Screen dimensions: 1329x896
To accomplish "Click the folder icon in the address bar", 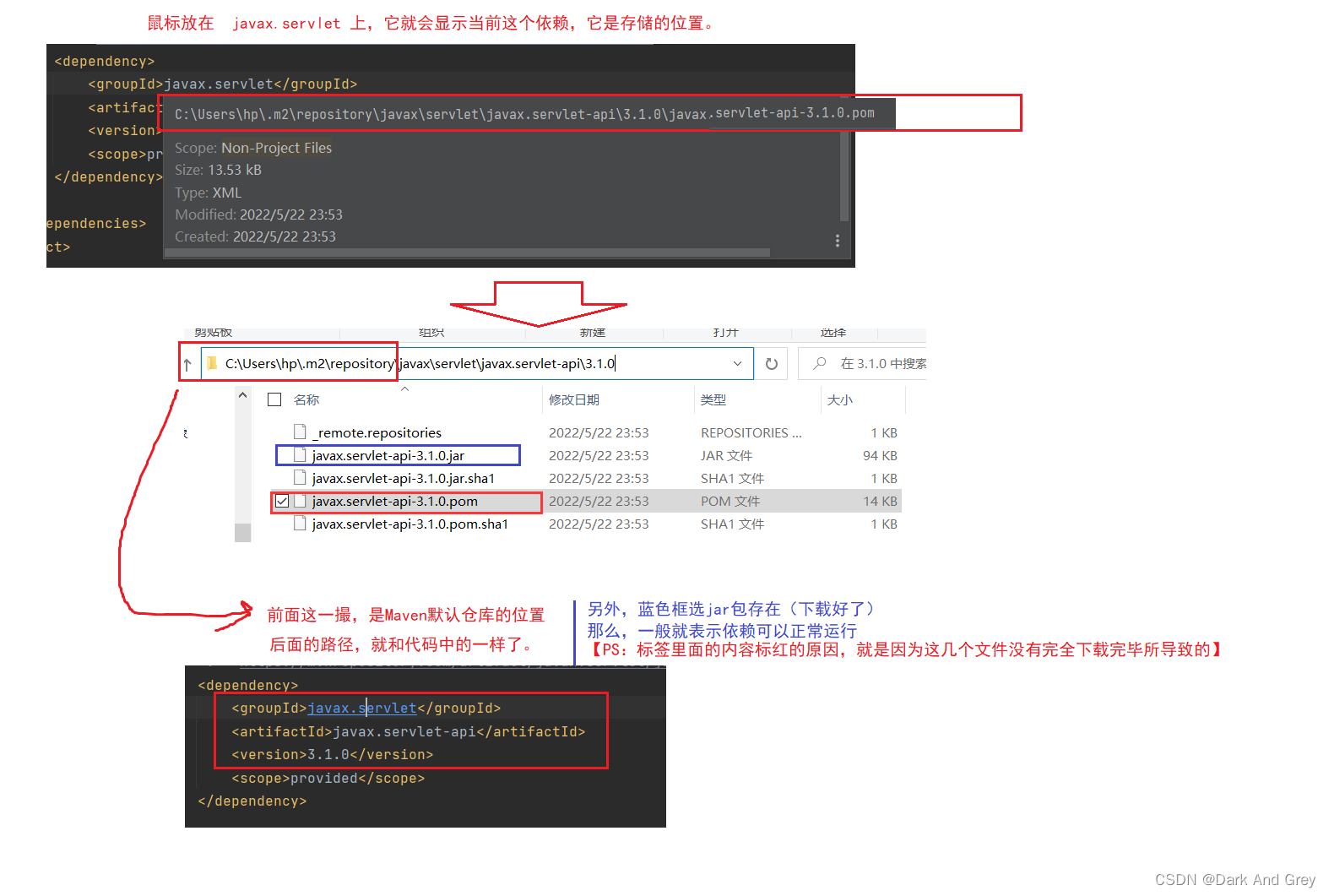I will [x=212, y=363].
